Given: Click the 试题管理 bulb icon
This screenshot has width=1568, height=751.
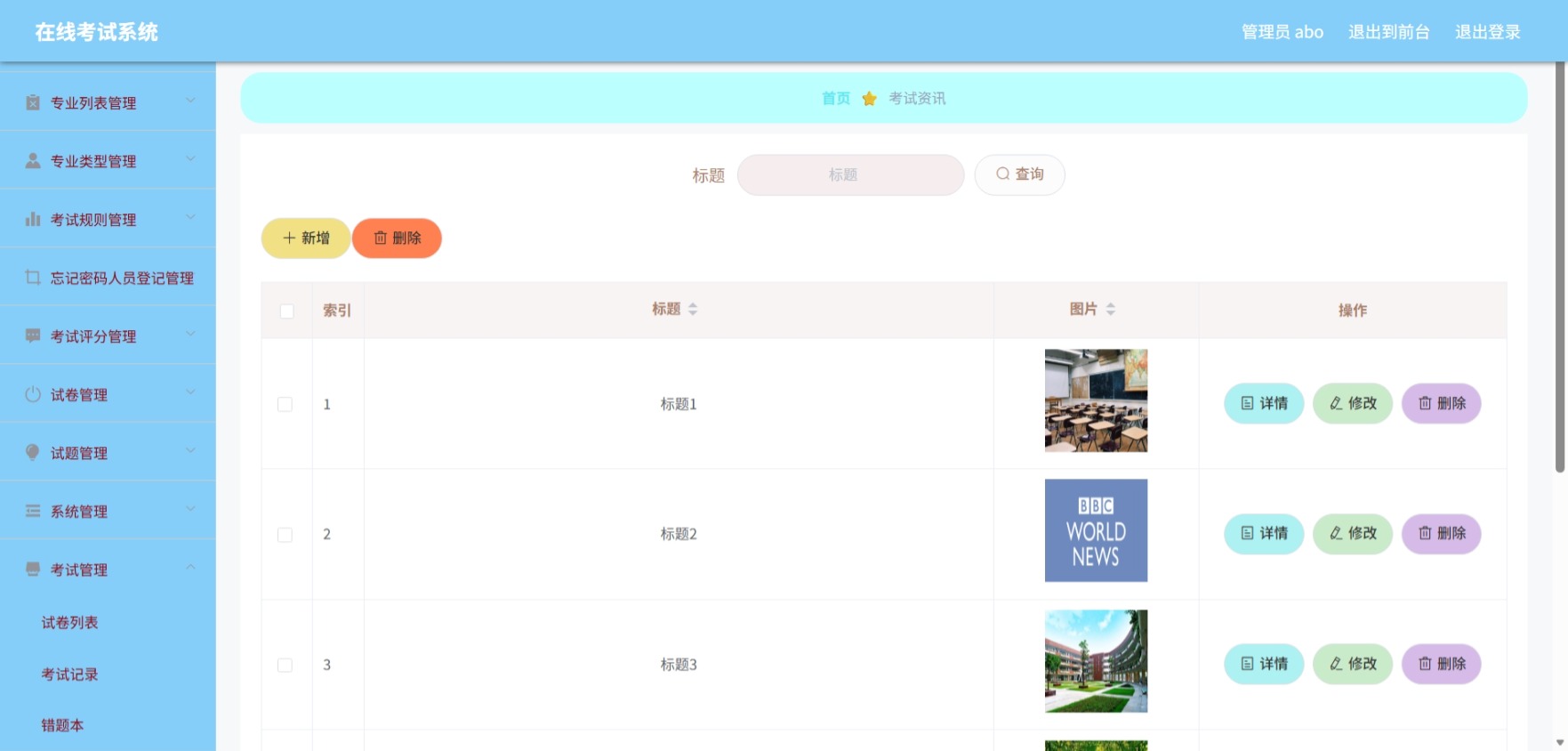Looking at the screenshot, I should pos(33,452).
